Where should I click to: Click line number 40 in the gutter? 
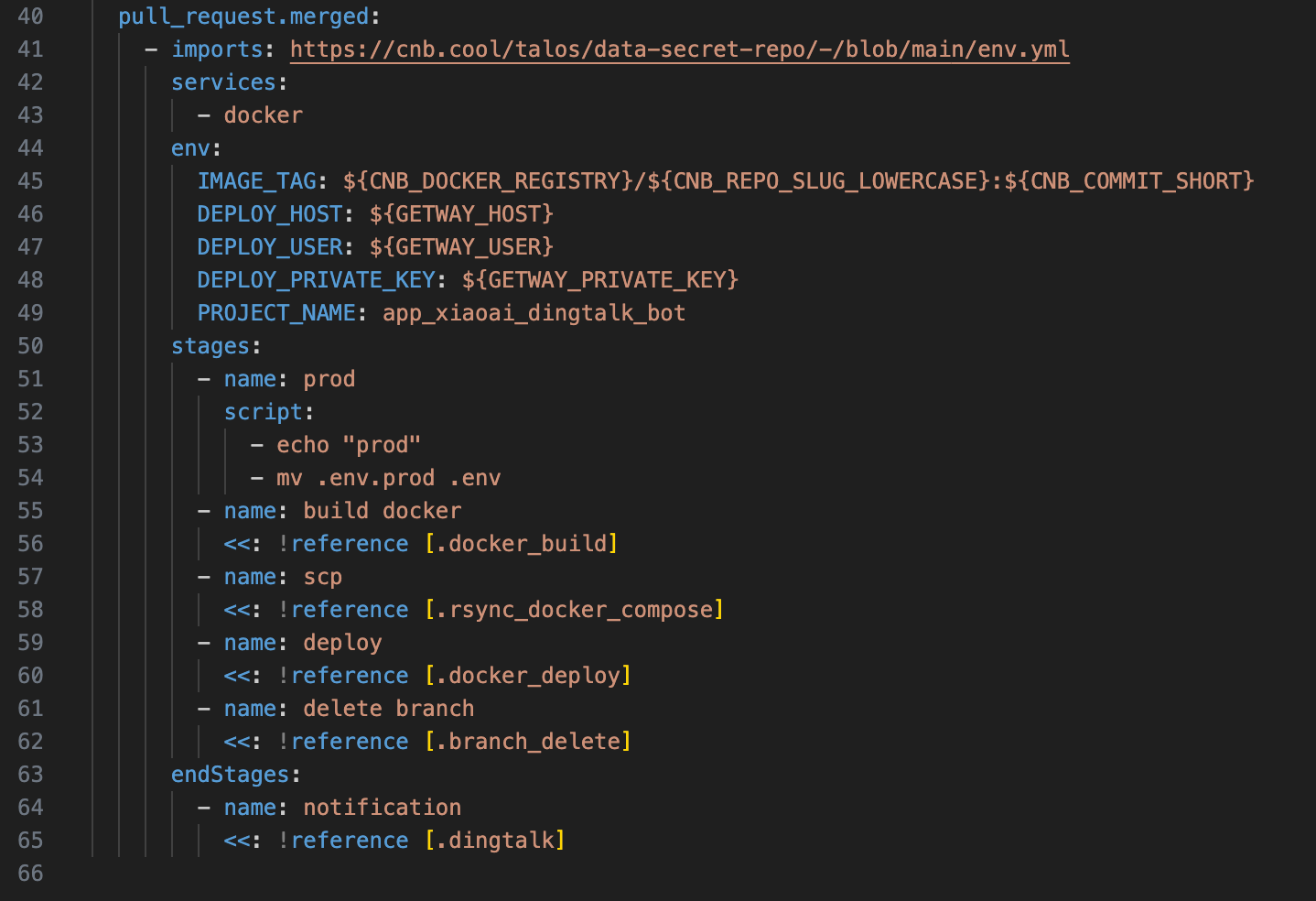pos(30,16)
